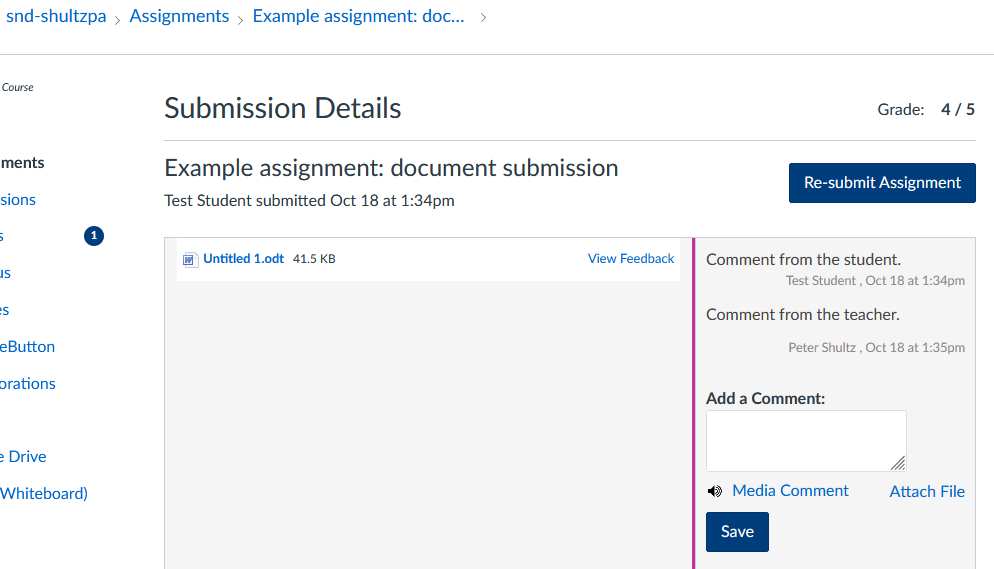Click 'Test Student submitted Oct 18 at 1:34pm'
This screenshot has height=569, width=994.
pos(309,201)
